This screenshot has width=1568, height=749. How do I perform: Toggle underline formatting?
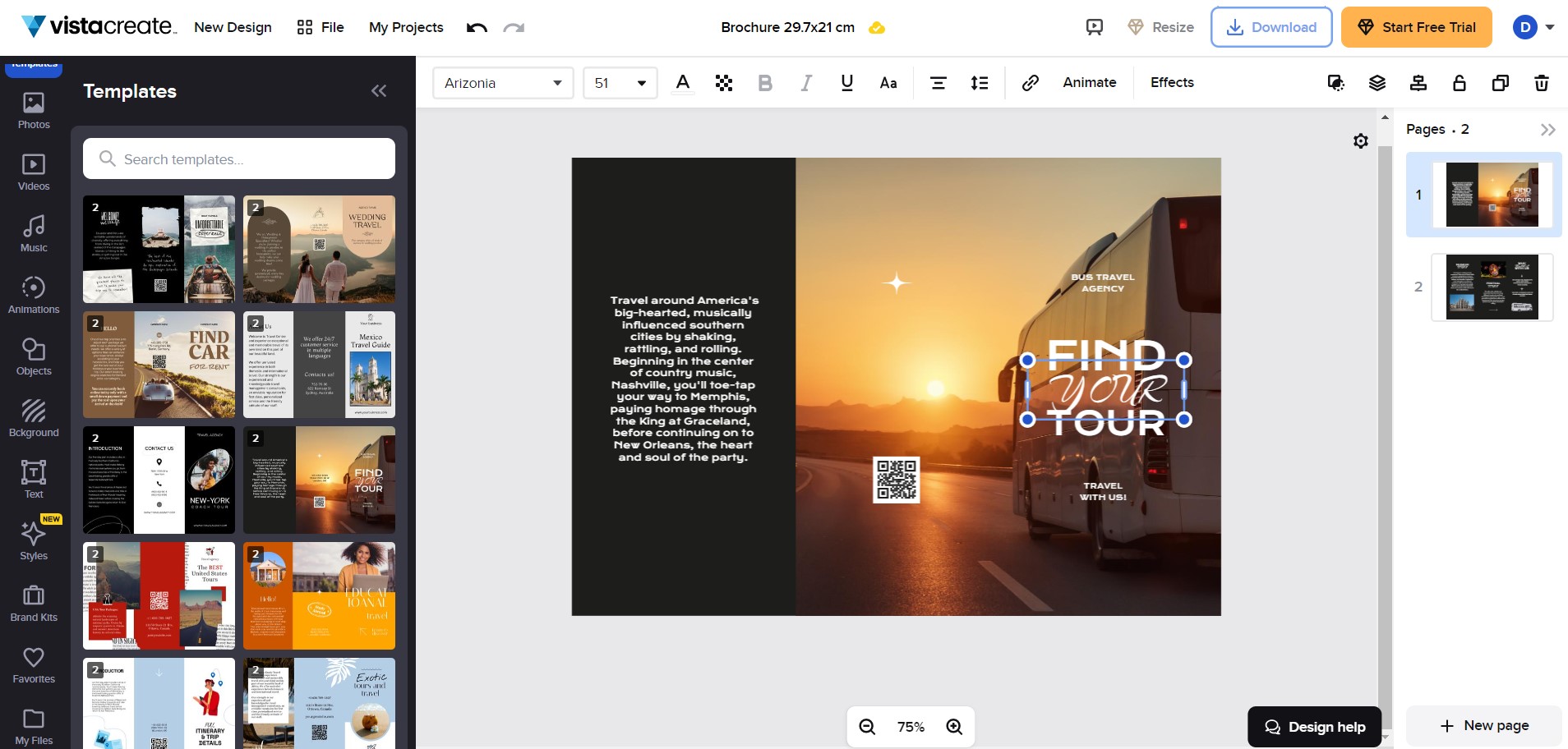coord(847,83)
